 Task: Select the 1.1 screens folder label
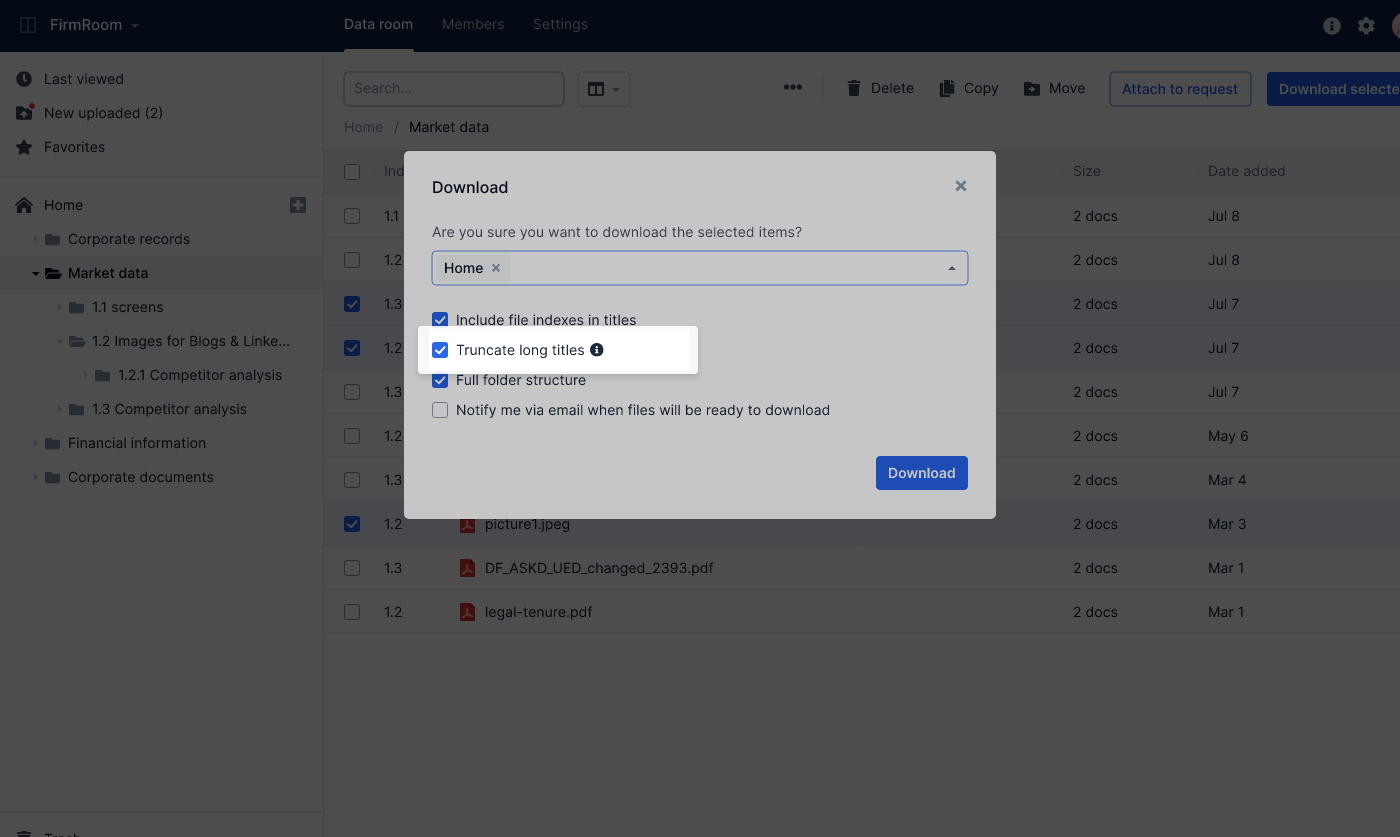(128, 307)
